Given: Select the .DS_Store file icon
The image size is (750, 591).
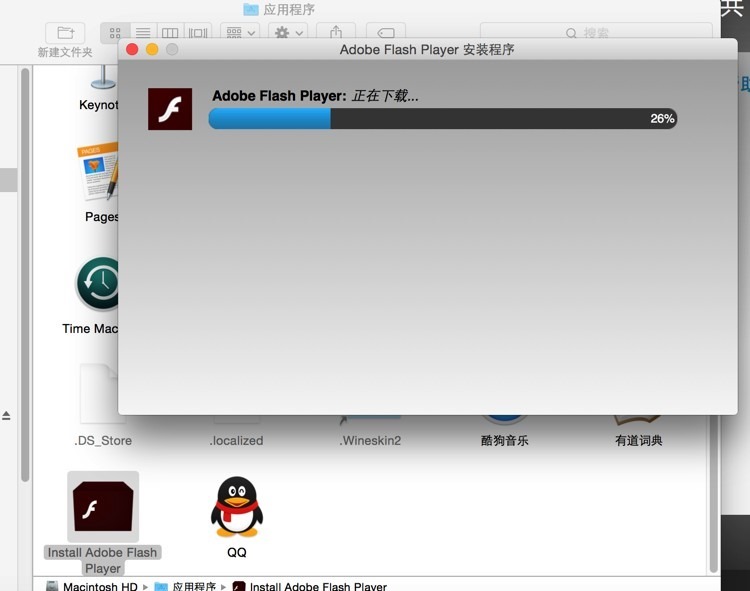Looking at the screenshot, I should pyautogui.click(x=99, y=394).
